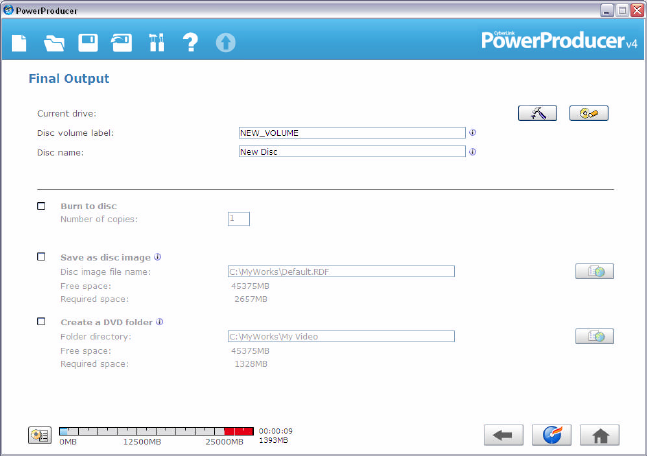Screen dimensions: 647x456
Task: Open preferences via the tools toolbar icon
Action: 156,43
